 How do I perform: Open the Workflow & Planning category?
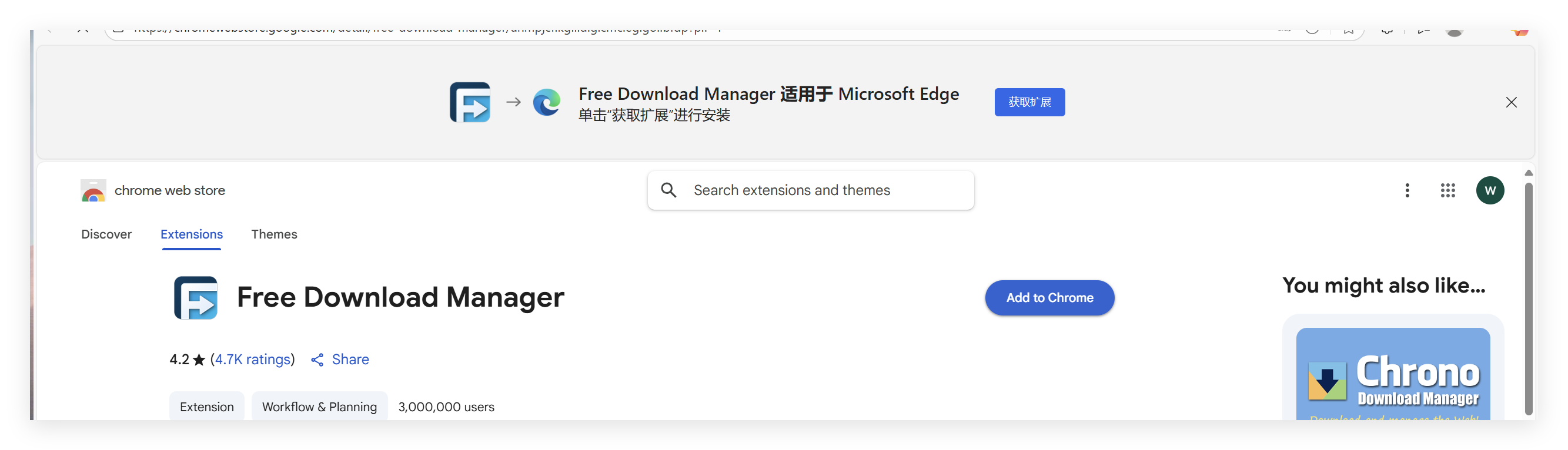pos(319,407)
